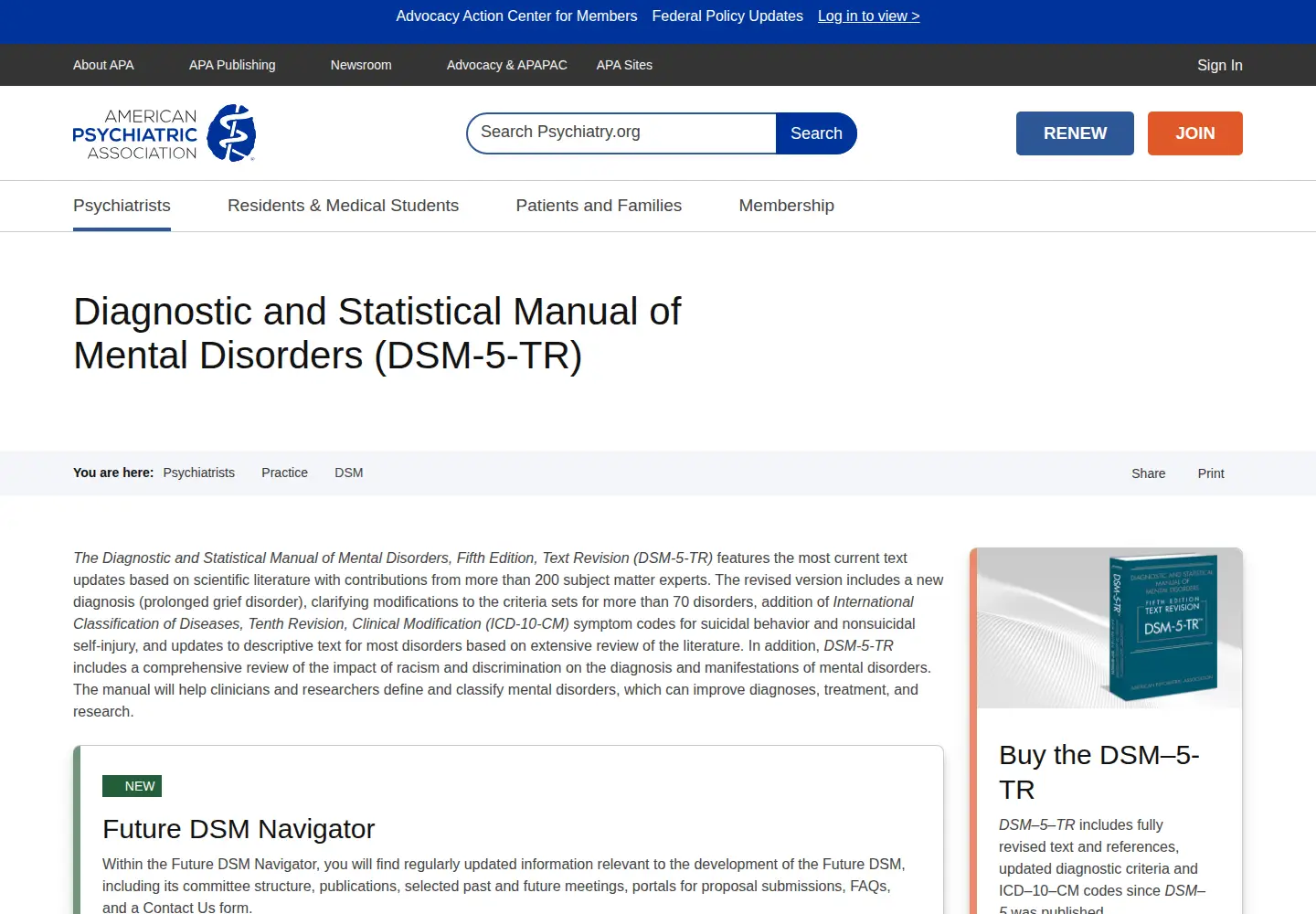Click the Psychiatrists breadcrumb link

[x=199, y=473]
